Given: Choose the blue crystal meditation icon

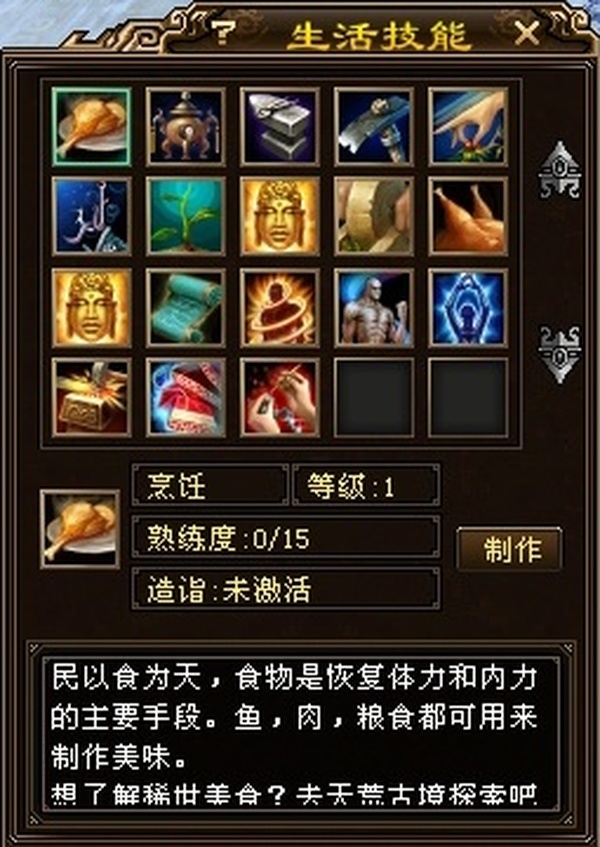Looking at the screenshot, I should [x=468, y=308].
